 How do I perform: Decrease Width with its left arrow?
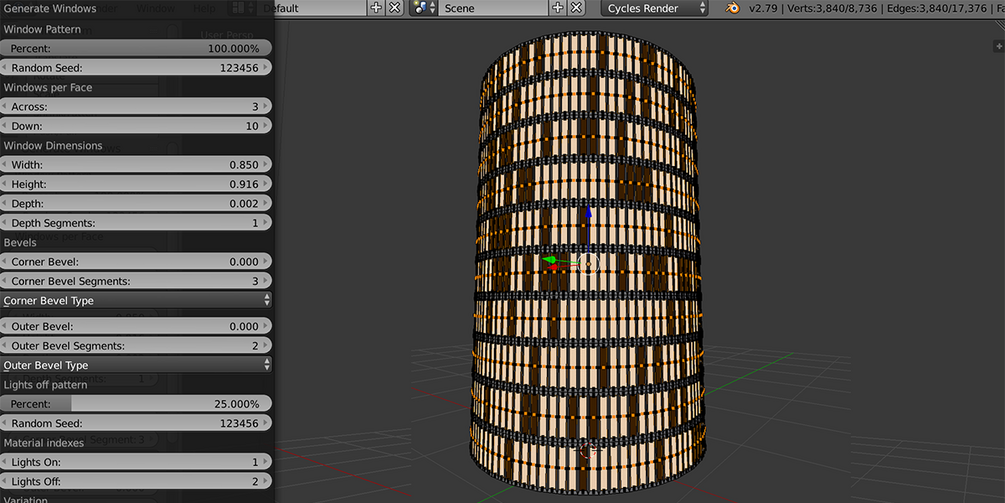[5, 165]
